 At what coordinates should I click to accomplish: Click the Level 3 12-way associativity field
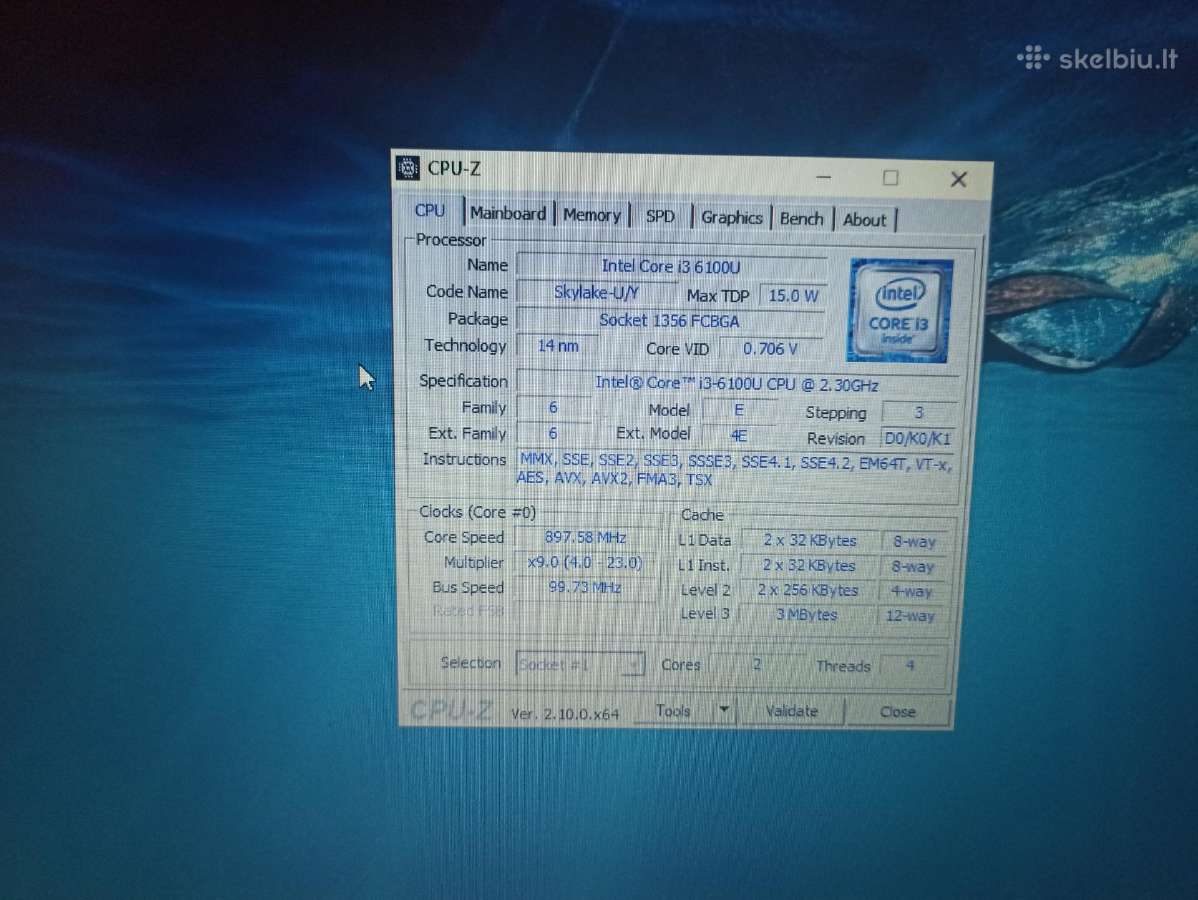point(910,616)
